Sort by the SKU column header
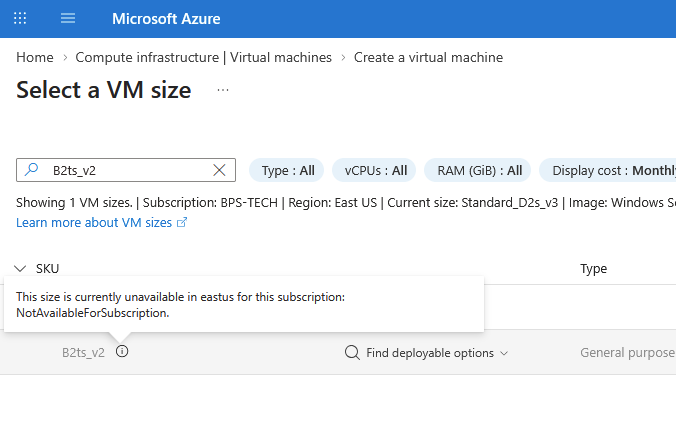Image resolution: width=676 pixels, height=423 pixels. tap(47, 269)
